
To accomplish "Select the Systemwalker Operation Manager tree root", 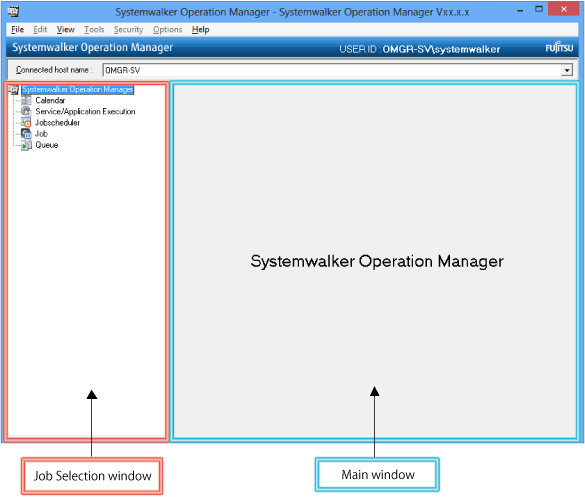I will pos(78,90).
